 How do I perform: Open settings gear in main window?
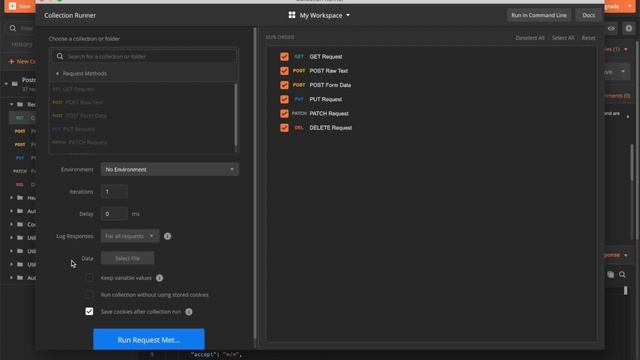coord(629,29)
